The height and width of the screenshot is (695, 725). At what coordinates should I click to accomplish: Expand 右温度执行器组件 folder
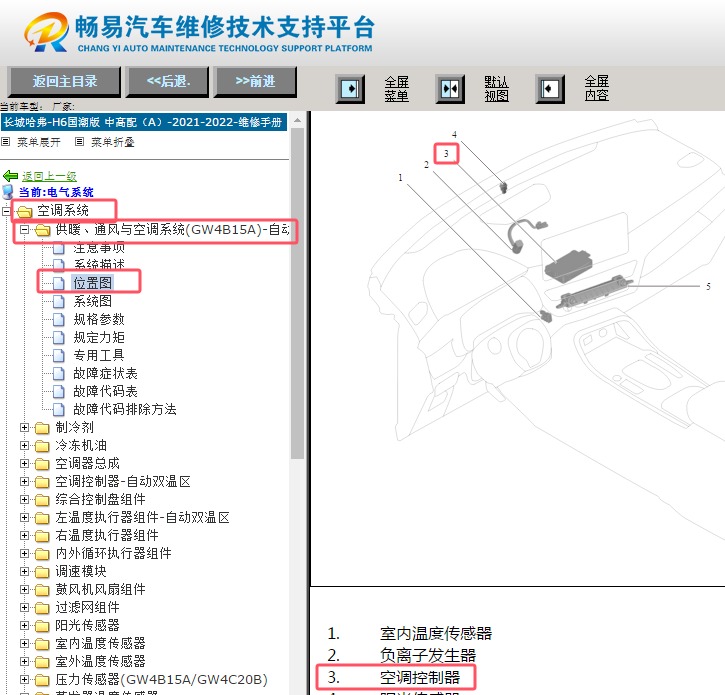click(25, 535)
